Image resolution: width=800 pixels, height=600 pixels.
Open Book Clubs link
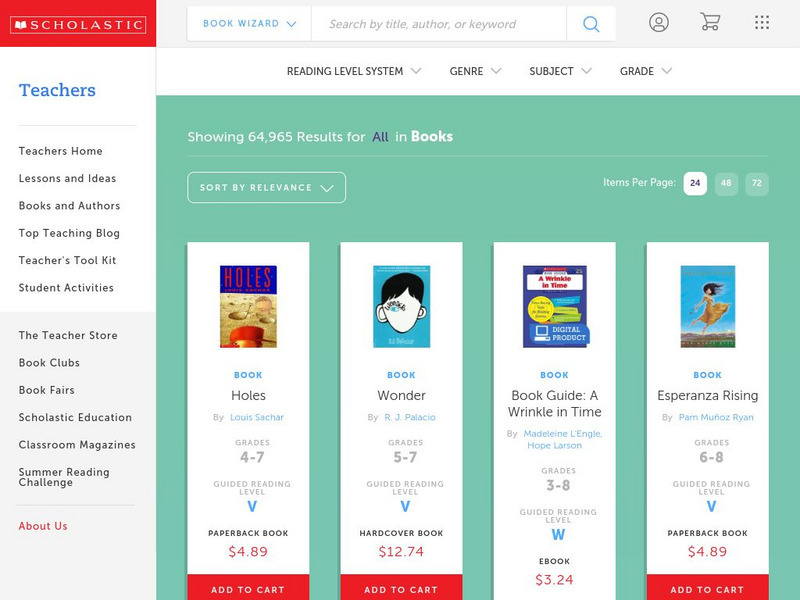[x=49, y=363]
